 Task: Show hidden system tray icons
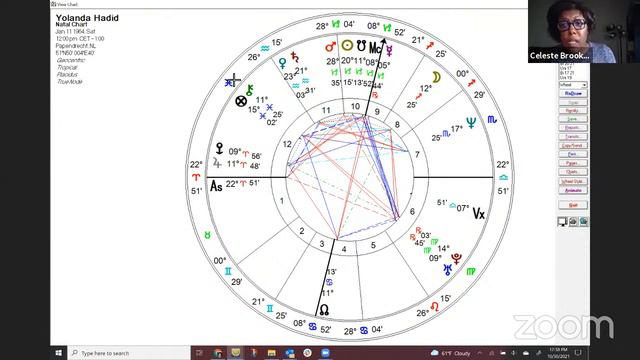[480, 353]
